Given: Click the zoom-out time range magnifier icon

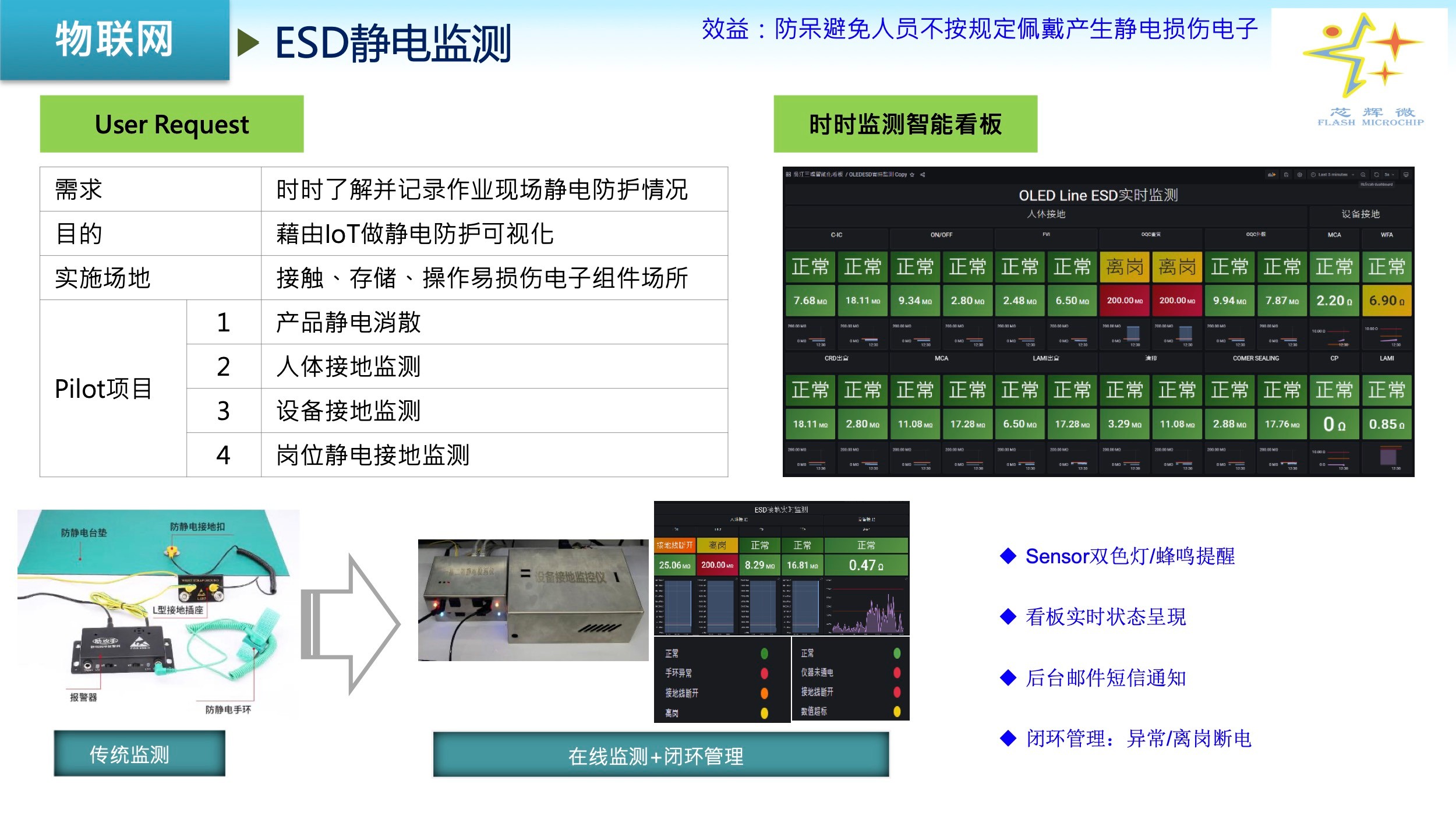Looking at the screenshot, I should click(x=1364, y=175).
